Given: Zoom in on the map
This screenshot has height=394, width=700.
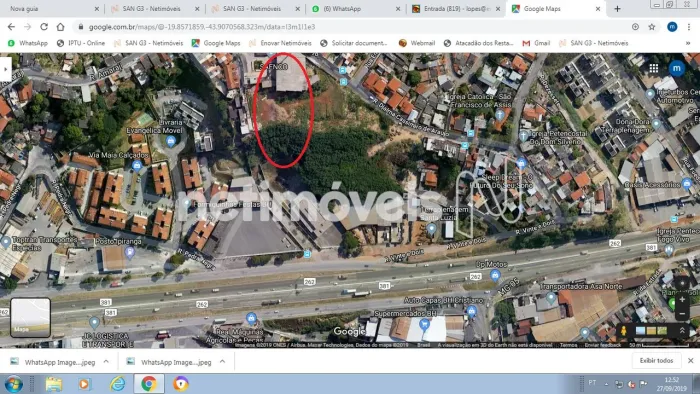Looking at the screenshot, I should click(682, 300).
